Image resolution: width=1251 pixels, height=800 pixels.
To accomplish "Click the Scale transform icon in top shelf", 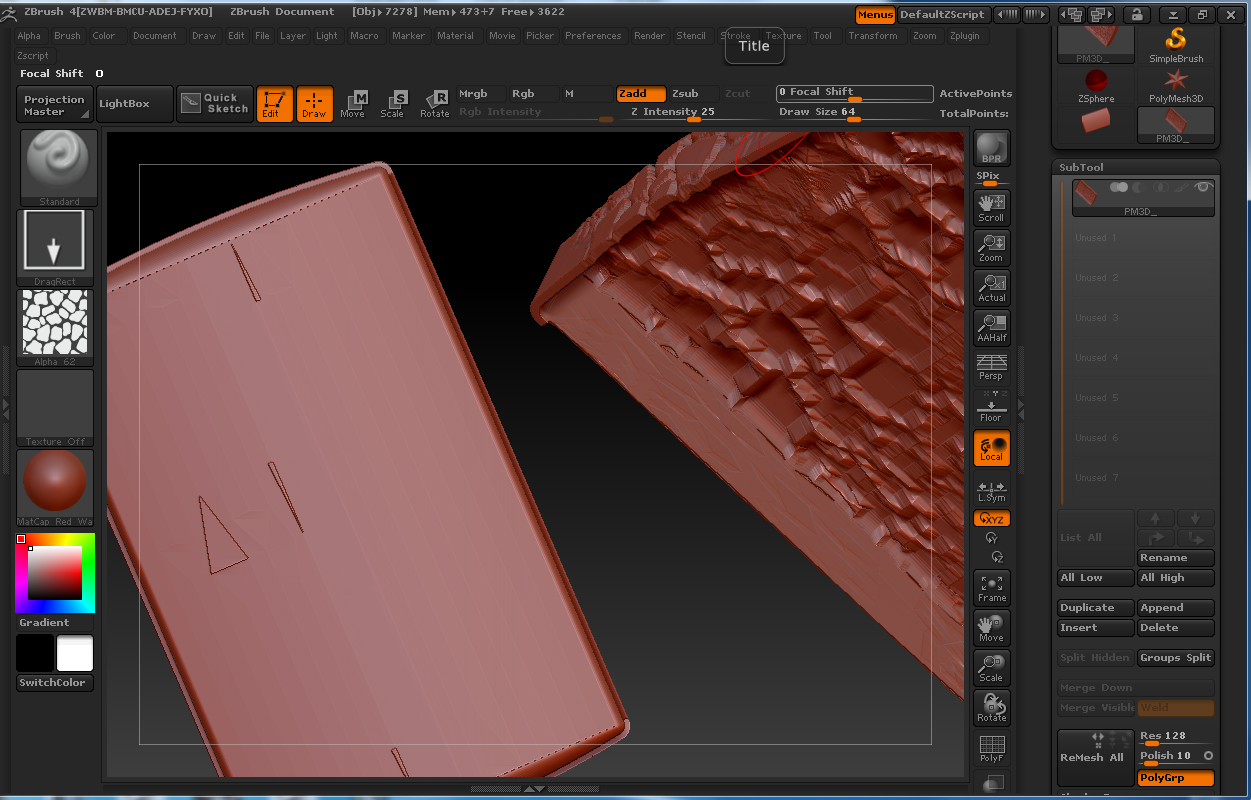I will (393, 103).
